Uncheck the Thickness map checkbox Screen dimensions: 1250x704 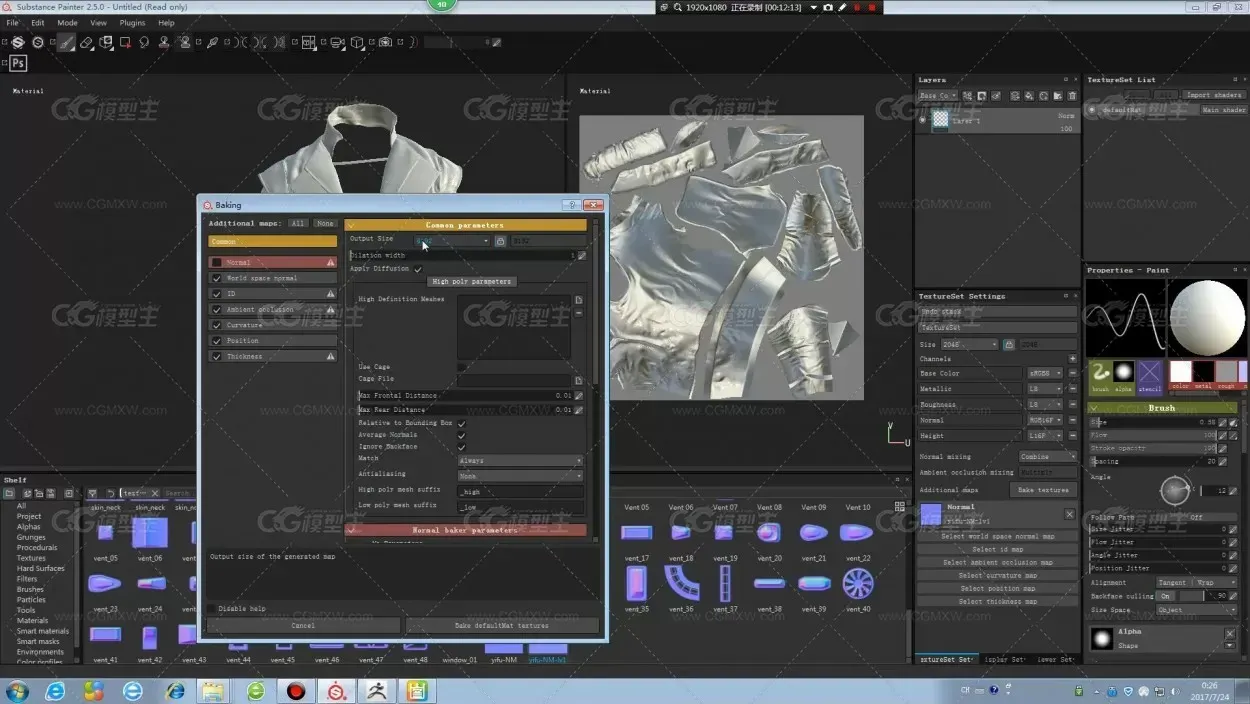pos(216,356)
